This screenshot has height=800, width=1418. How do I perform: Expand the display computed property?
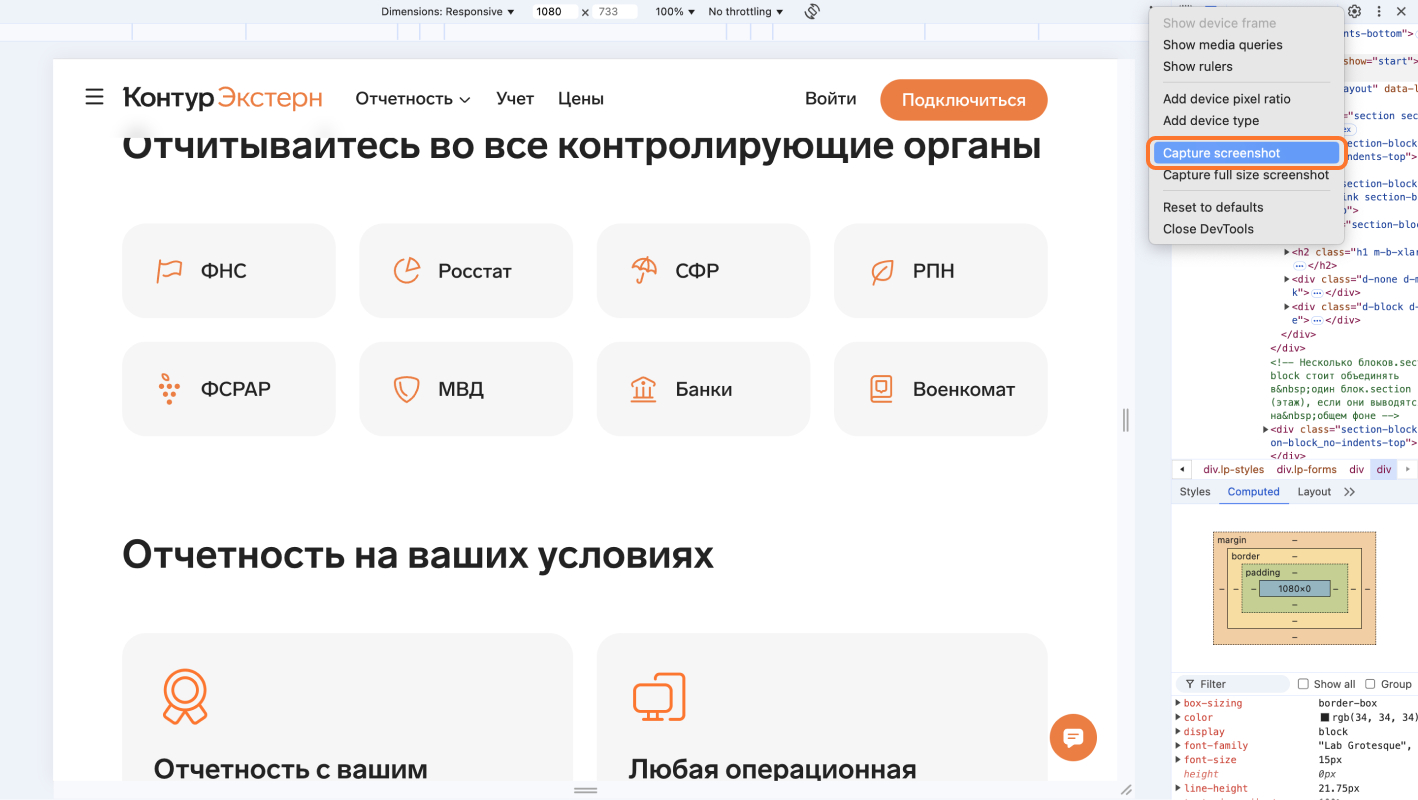coord(1177,731)
